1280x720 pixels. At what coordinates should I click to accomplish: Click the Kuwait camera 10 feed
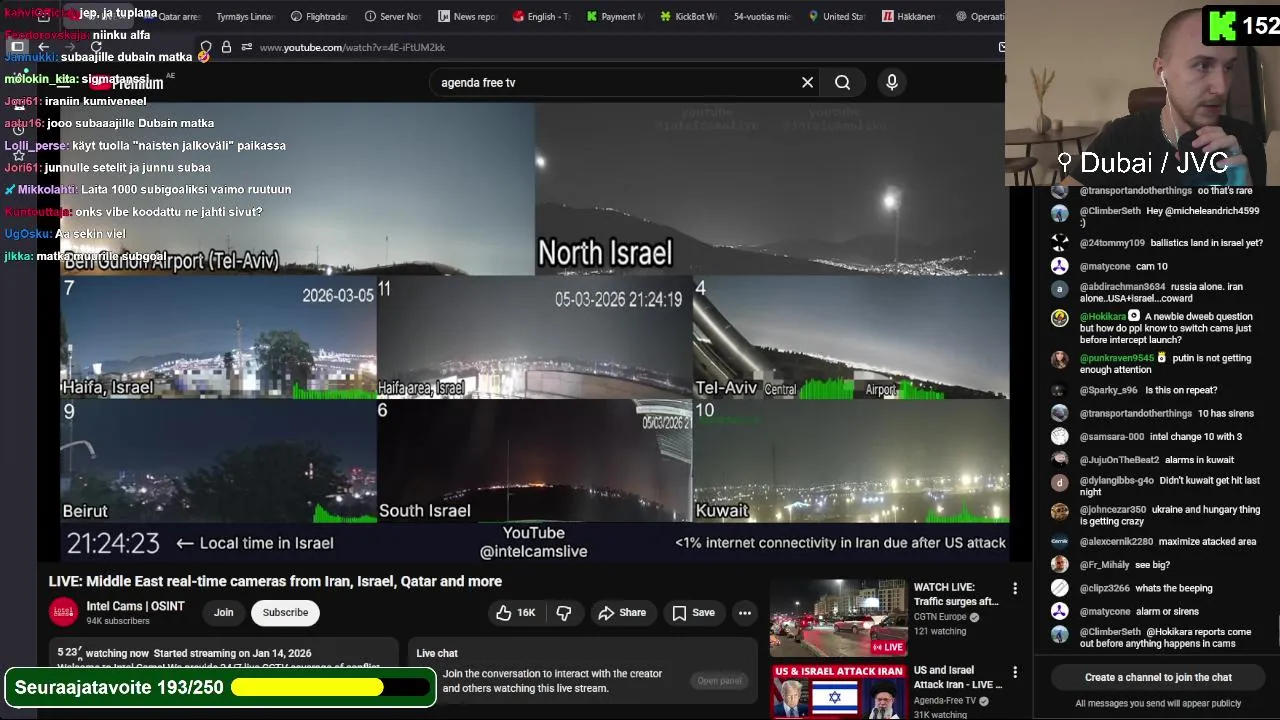click(x=851, y=461)
